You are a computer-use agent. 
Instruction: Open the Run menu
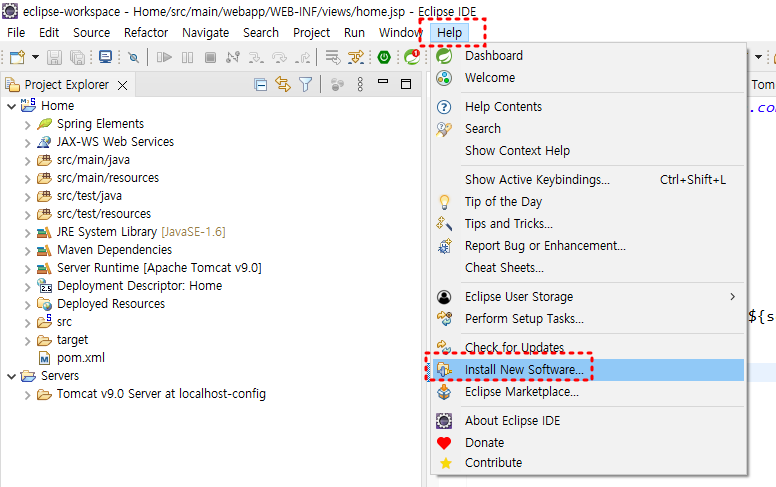(354, 33)
